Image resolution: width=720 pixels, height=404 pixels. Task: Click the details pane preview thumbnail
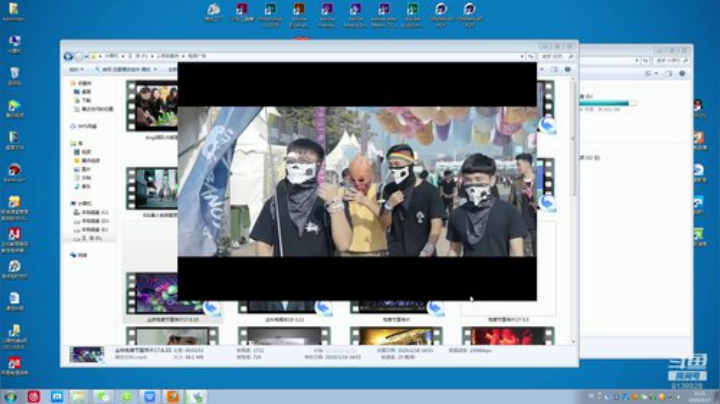tap(87, 355)
